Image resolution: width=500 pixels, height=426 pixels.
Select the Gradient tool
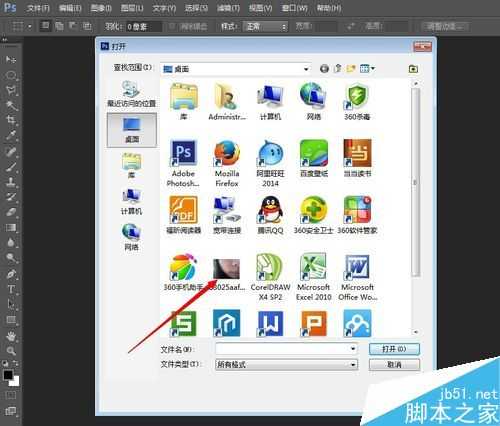pyautogui.click(x=11, y=227)
